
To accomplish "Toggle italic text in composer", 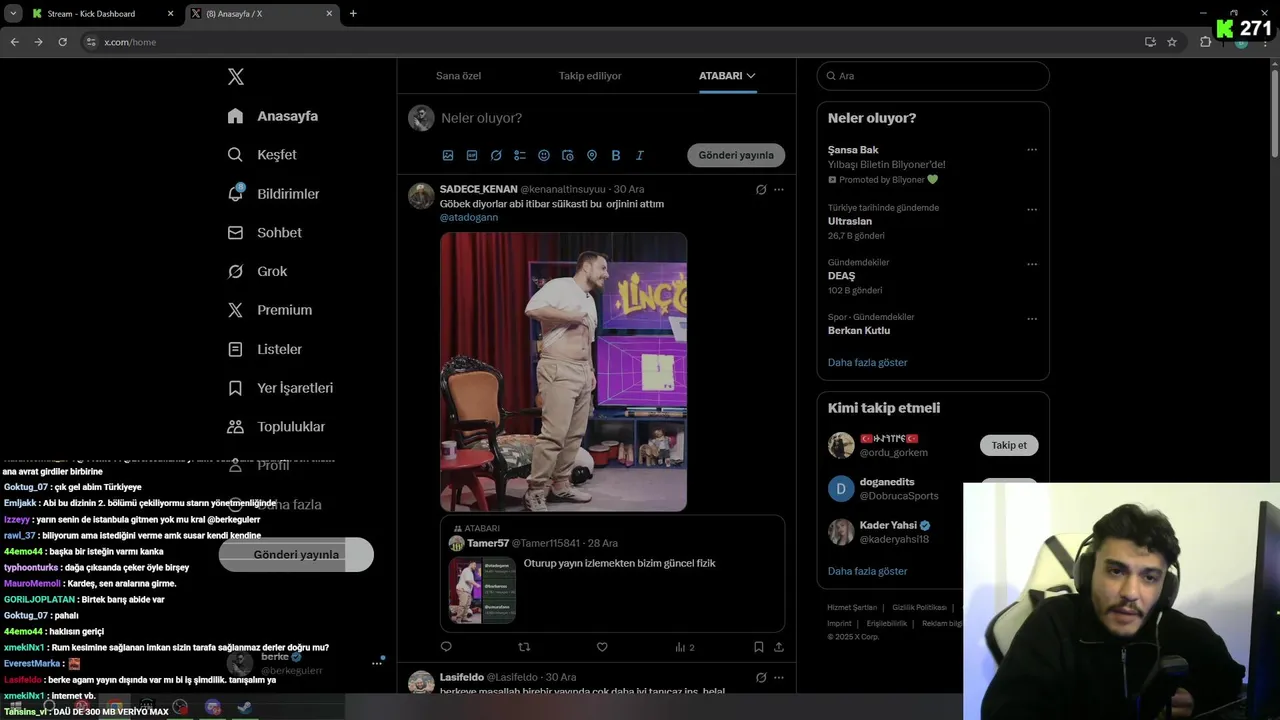I will click(640, 155).
